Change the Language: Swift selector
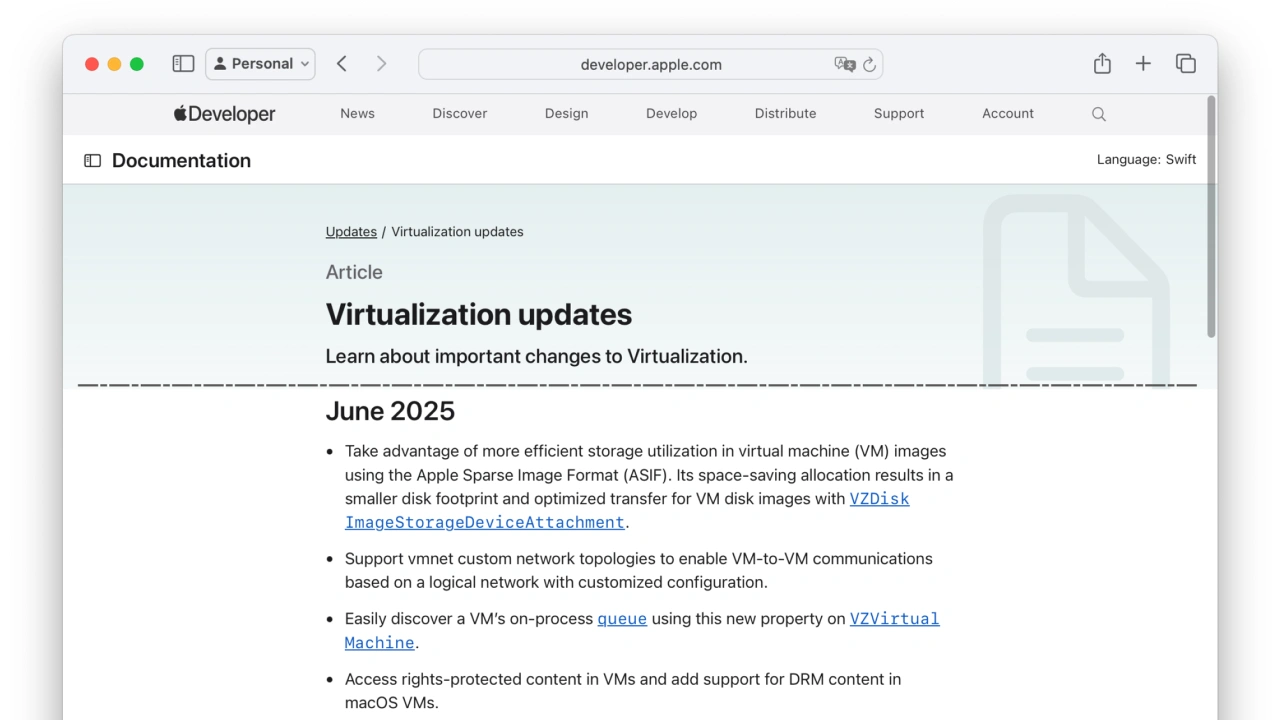 click(x=1146, y=160)
